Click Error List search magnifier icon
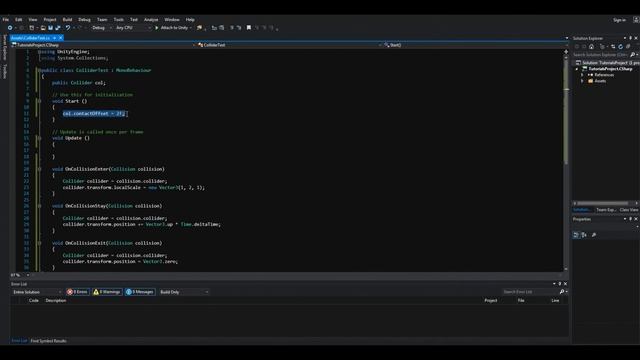640x360 pixels. (562, 292)
